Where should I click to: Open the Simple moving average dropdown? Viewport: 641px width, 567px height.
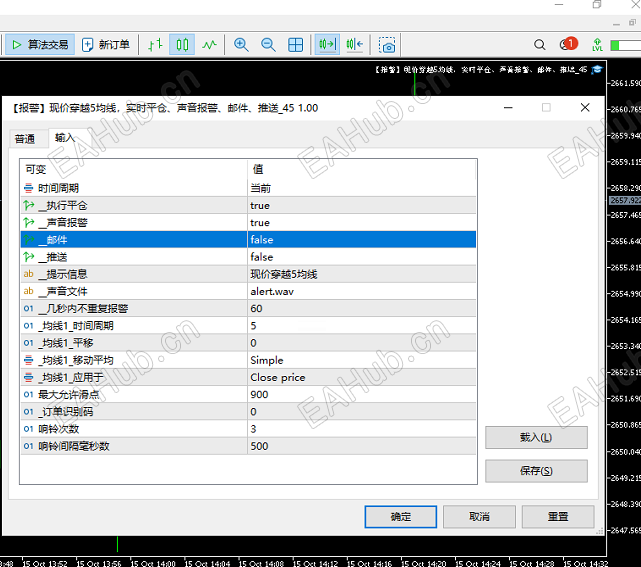pos(362,360)
